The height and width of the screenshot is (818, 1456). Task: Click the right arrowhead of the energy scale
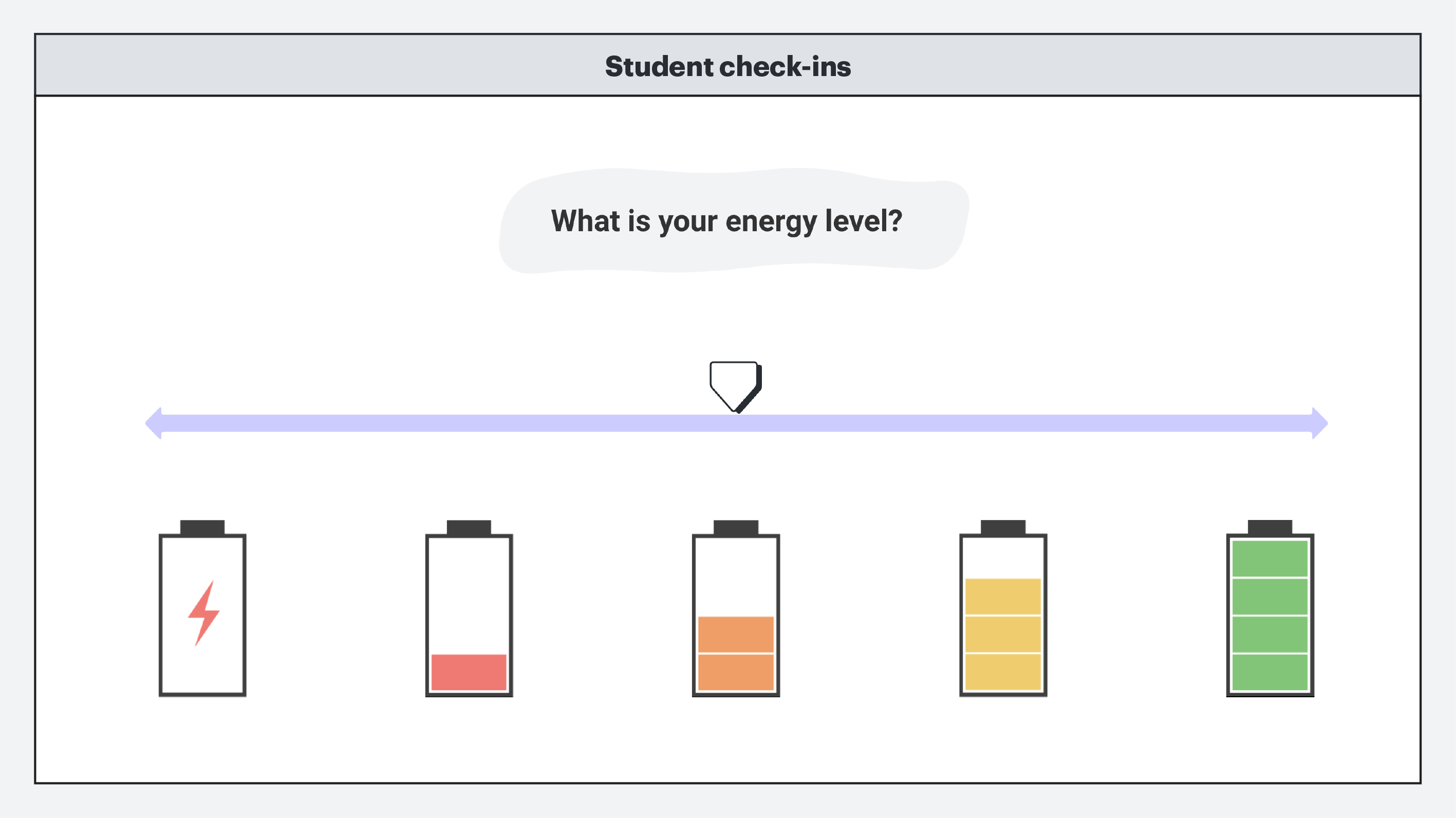pos(1319,423)
